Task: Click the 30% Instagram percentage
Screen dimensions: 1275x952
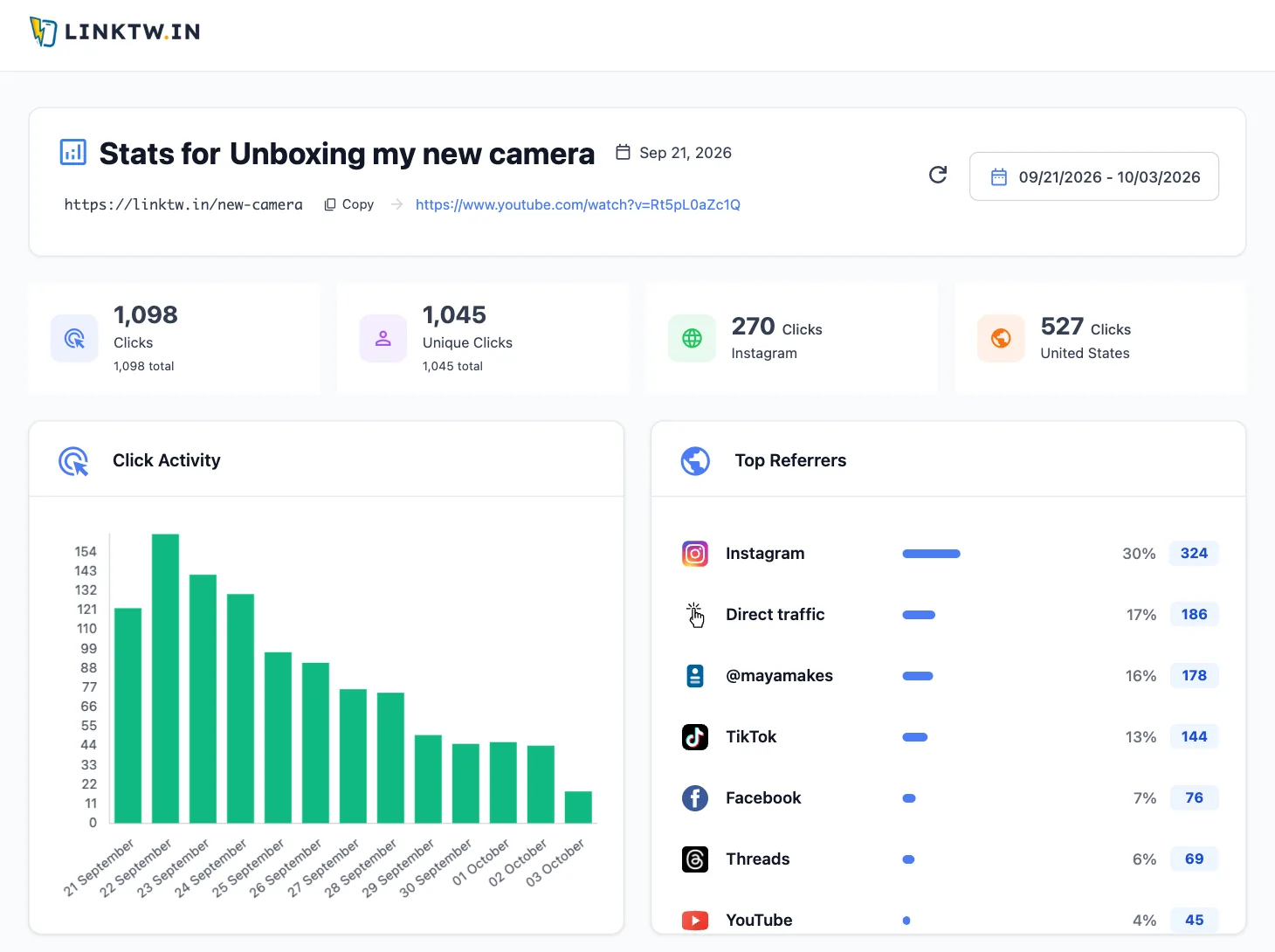Action: (x=1139, y=554)
